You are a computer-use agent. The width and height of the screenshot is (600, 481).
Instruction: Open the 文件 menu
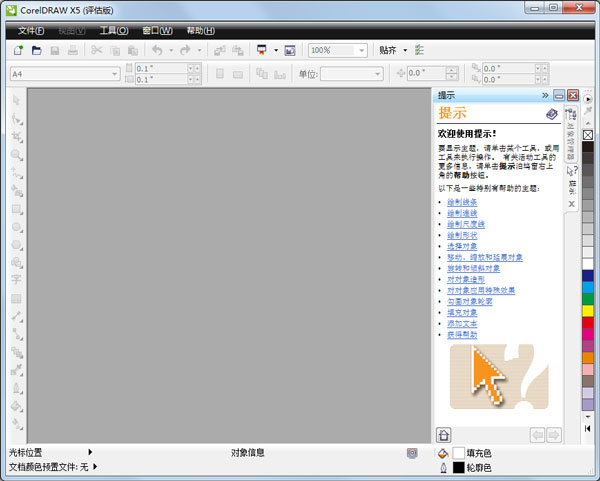(29, 31)
